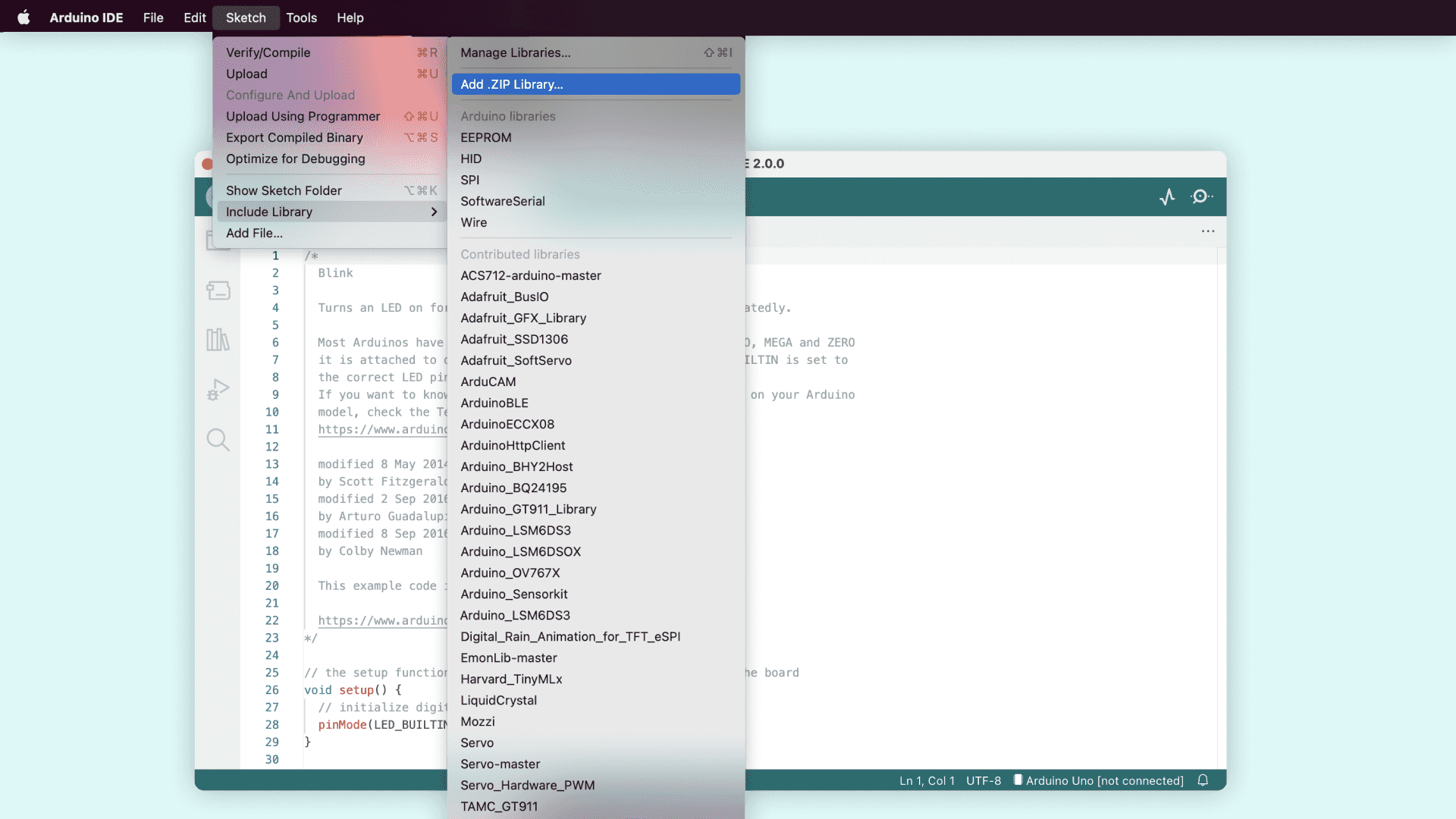Open the Apple menu
The width and height of the screenshot is (1456, 819).
[24, 17]
